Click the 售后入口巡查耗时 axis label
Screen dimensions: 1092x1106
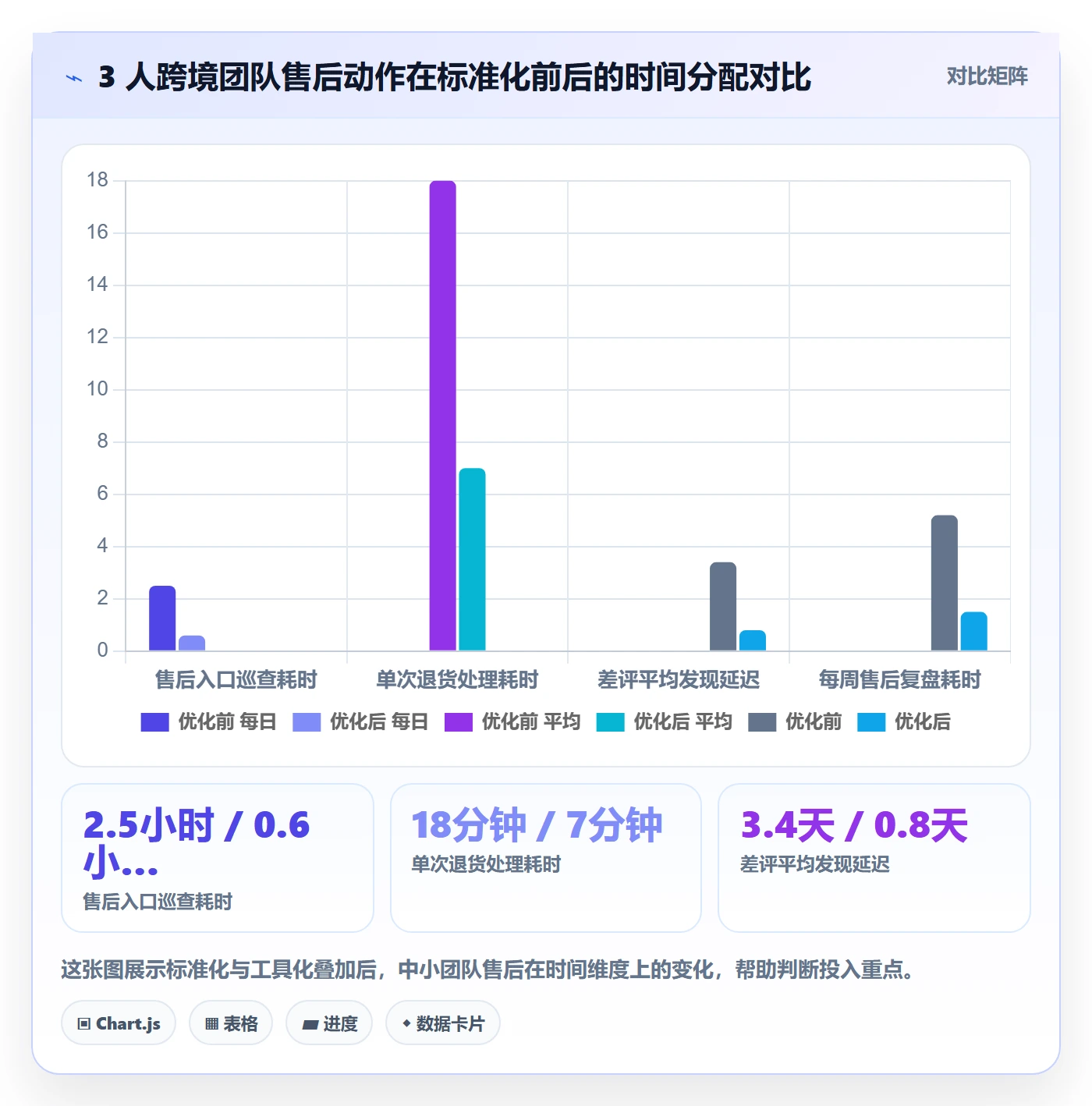coord(236,680)
